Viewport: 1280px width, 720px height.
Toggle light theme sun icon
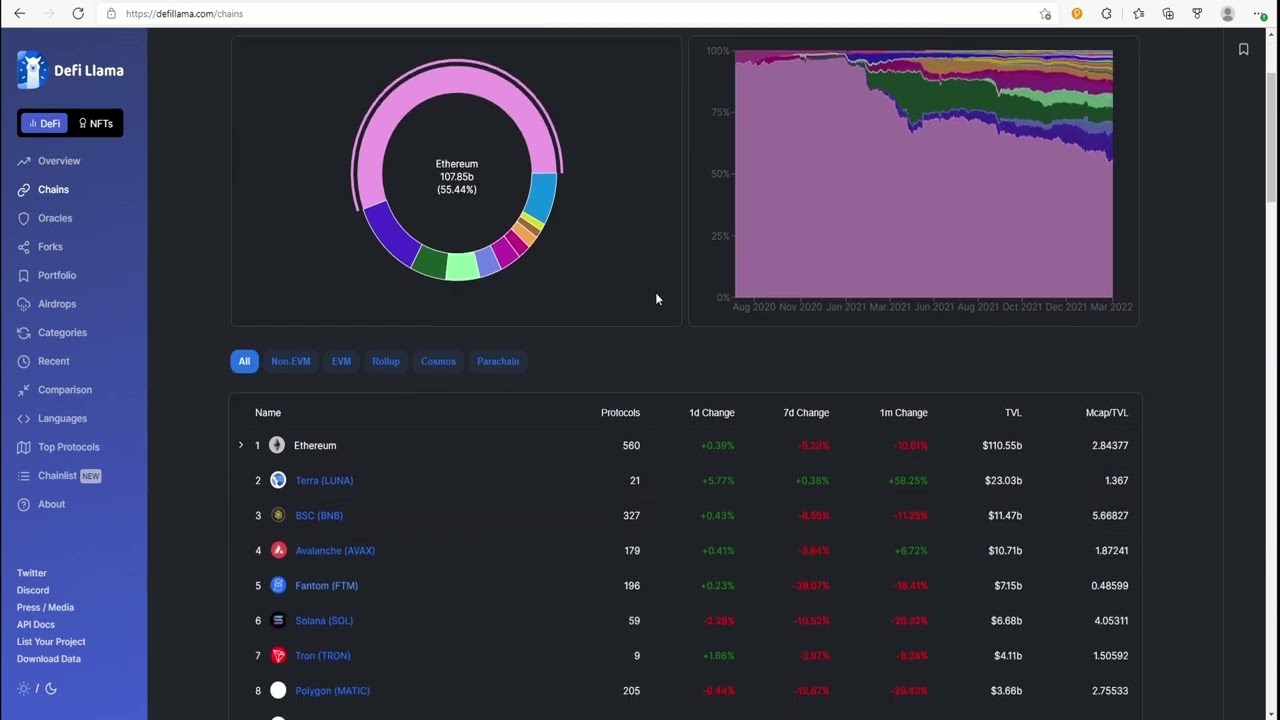coord(24,688)
